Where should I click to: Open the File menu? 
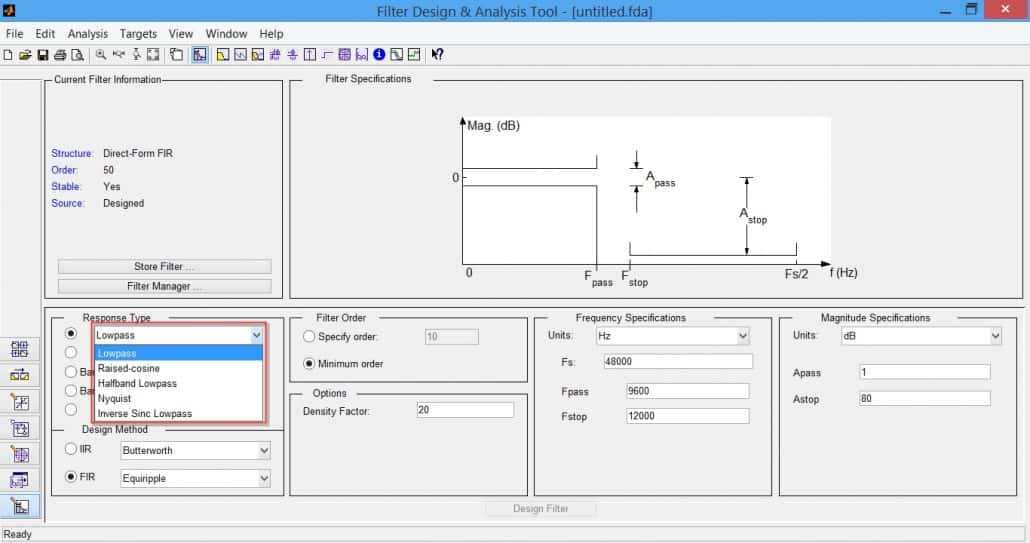pos(14,33)
